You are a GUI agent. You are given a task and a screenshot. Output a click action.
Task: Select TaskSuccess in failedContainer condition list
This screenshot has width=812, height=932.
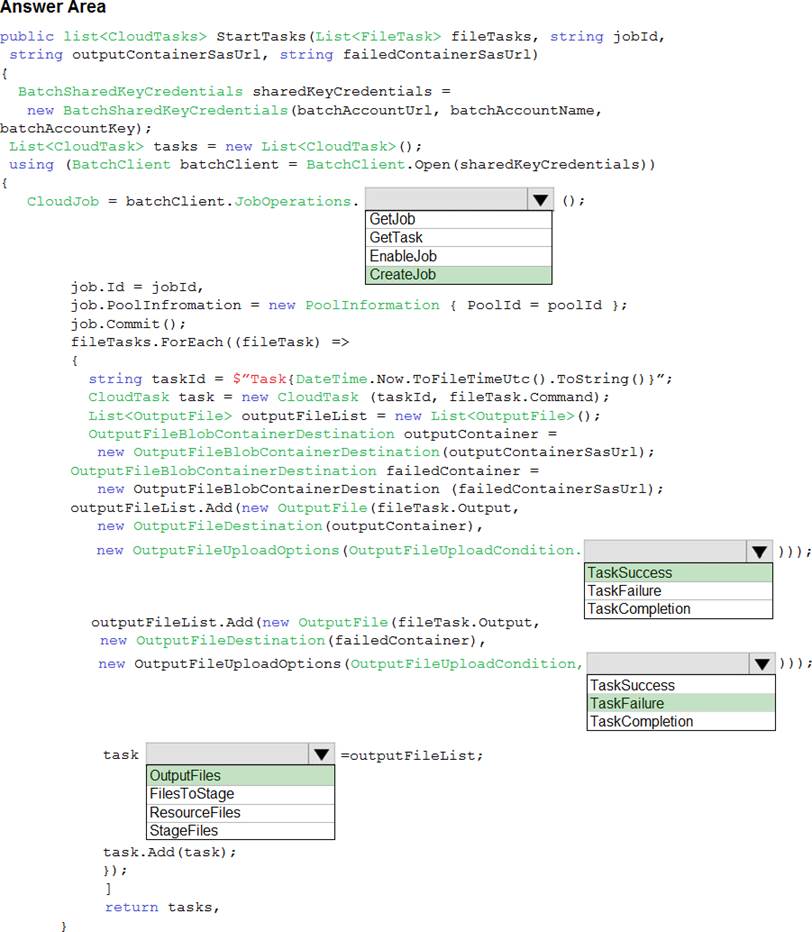click(681, 685)
